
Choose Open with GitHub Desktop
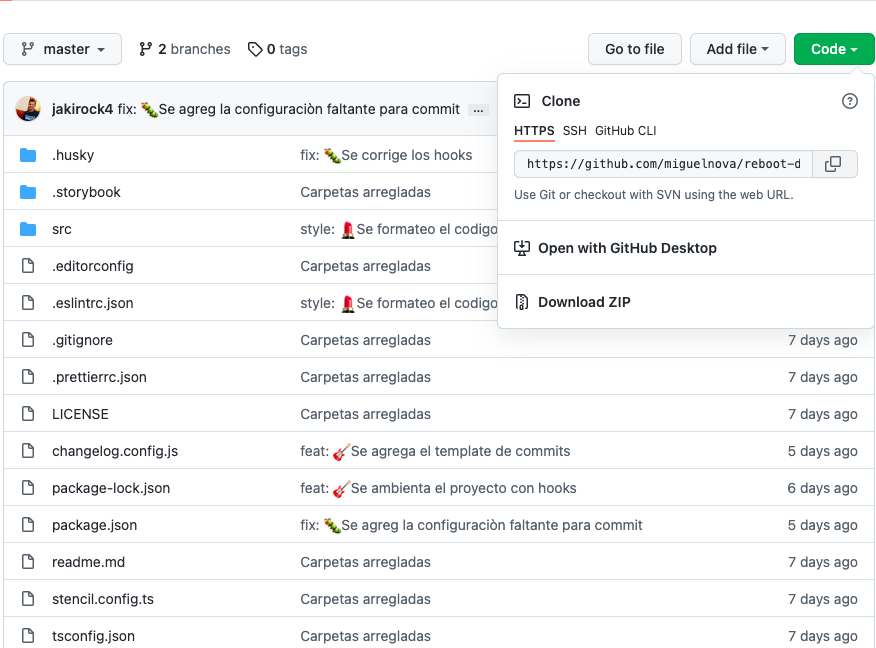(627, 248)
